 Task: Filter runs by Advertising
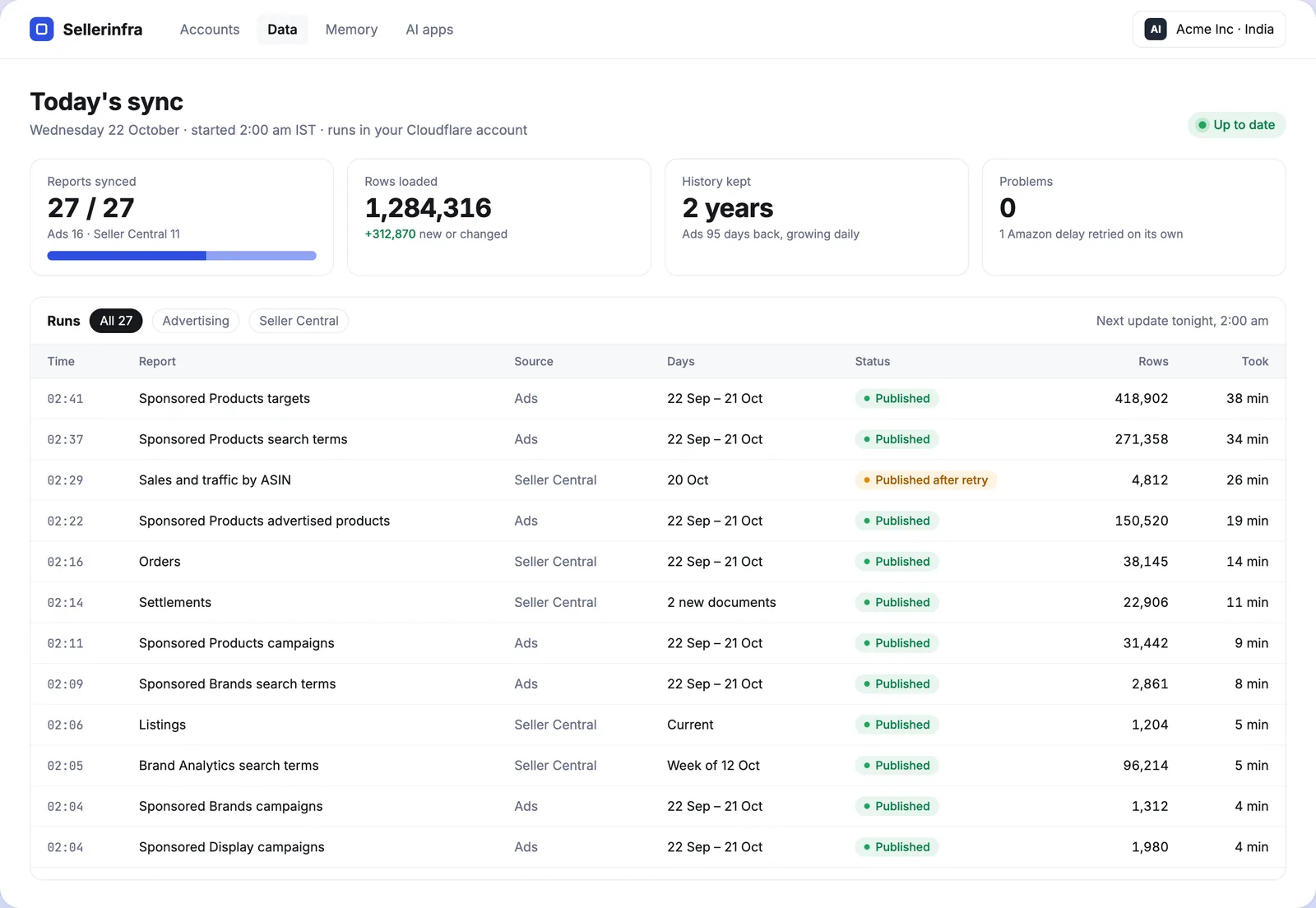tap(196, 321)
